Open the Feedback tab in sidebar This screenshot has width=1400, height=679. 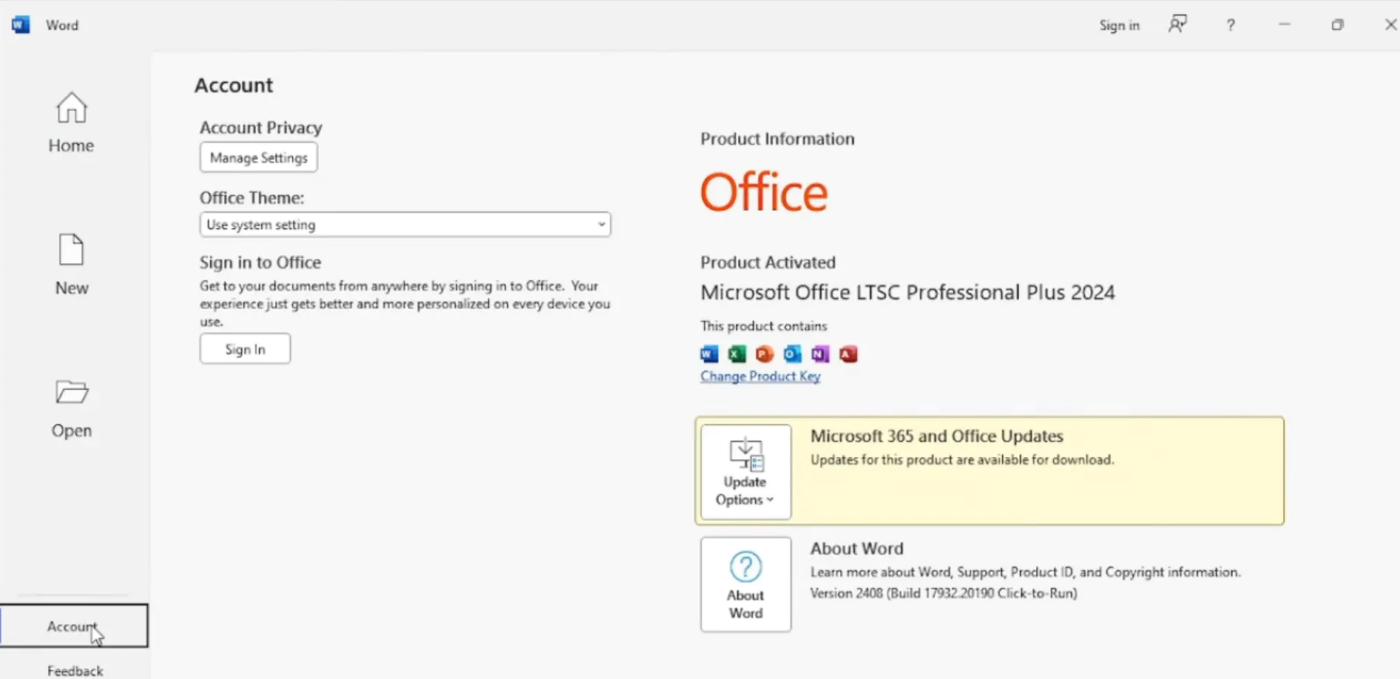tap(75, 670)
